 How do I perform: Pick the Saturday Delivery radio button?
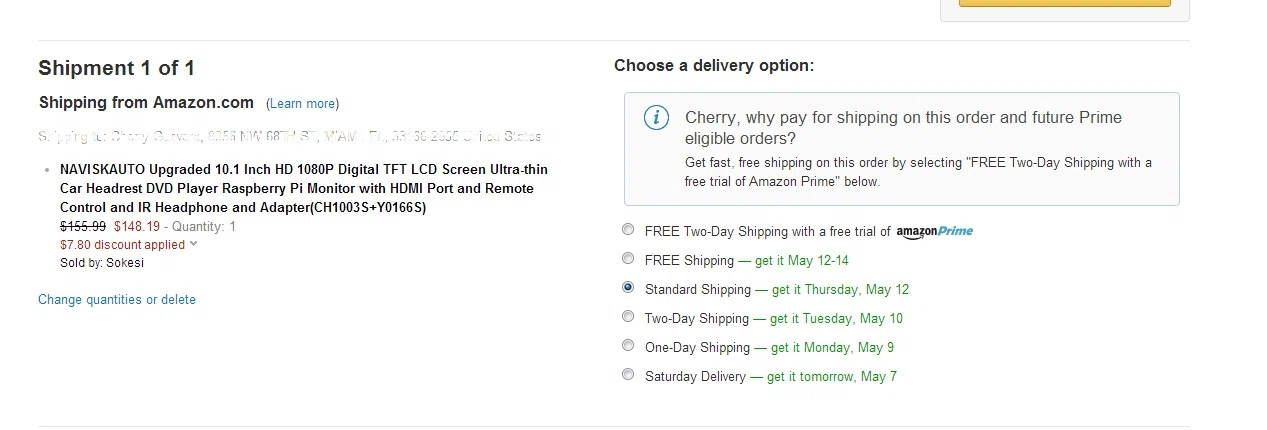click(628, 374)
